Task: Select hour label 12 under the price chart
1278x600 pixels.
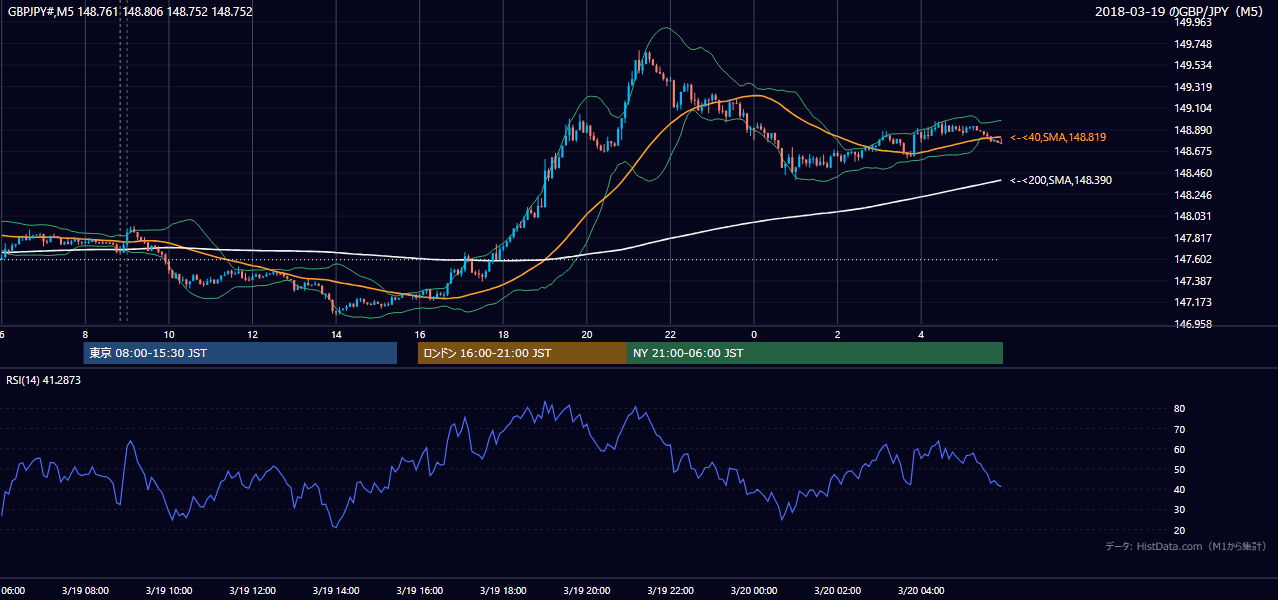Action: click(252, 334)
